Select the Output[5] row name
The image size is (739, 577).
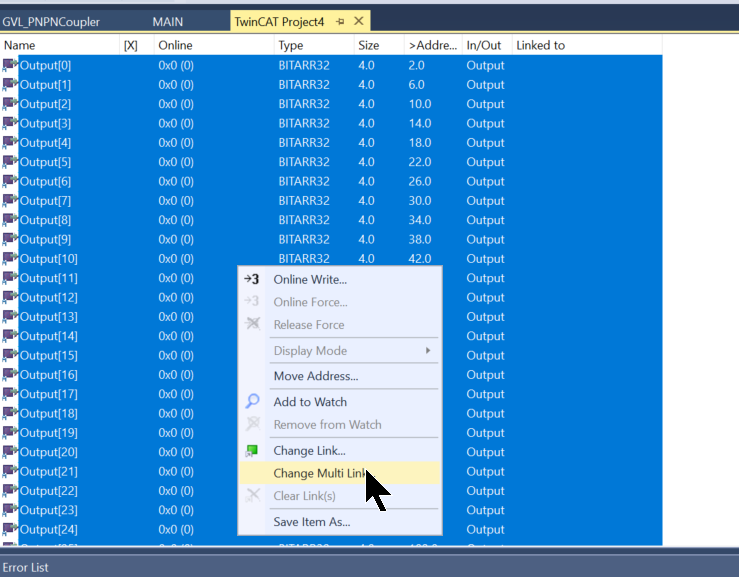[45, 162]
